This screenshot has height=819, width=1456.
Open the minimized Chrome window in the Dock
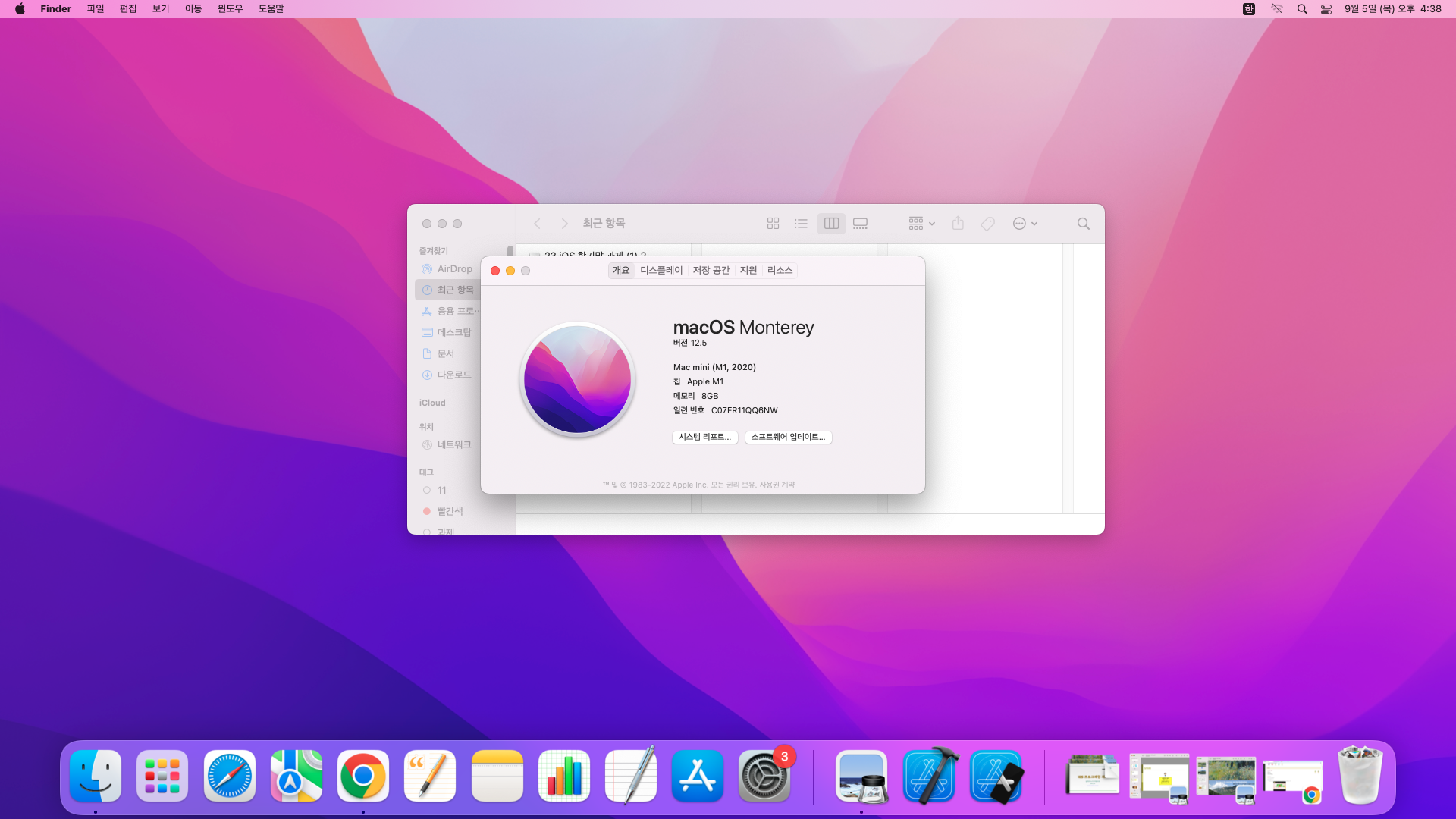(x=1294, y=779)
